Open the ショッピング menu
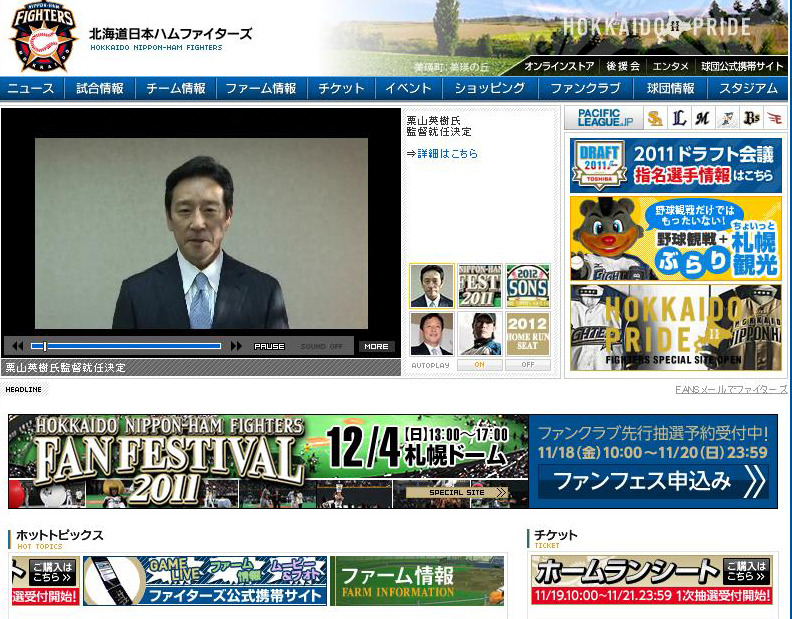Image resolution: width=792 pixels, height=619 pixels. (490, 88)
